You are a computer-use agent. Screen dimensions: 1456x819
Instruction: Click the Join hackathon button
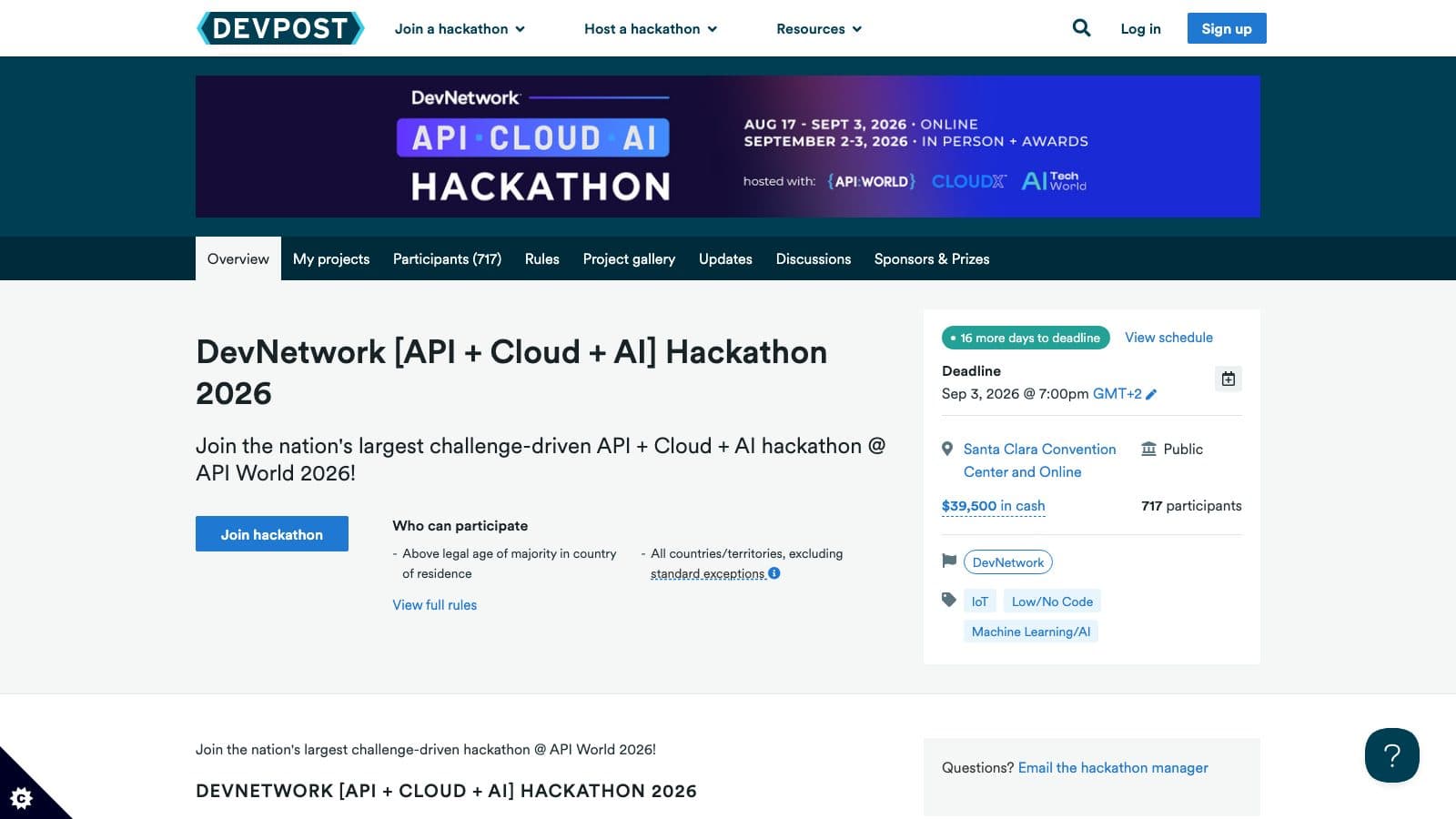tap(272, 534)
